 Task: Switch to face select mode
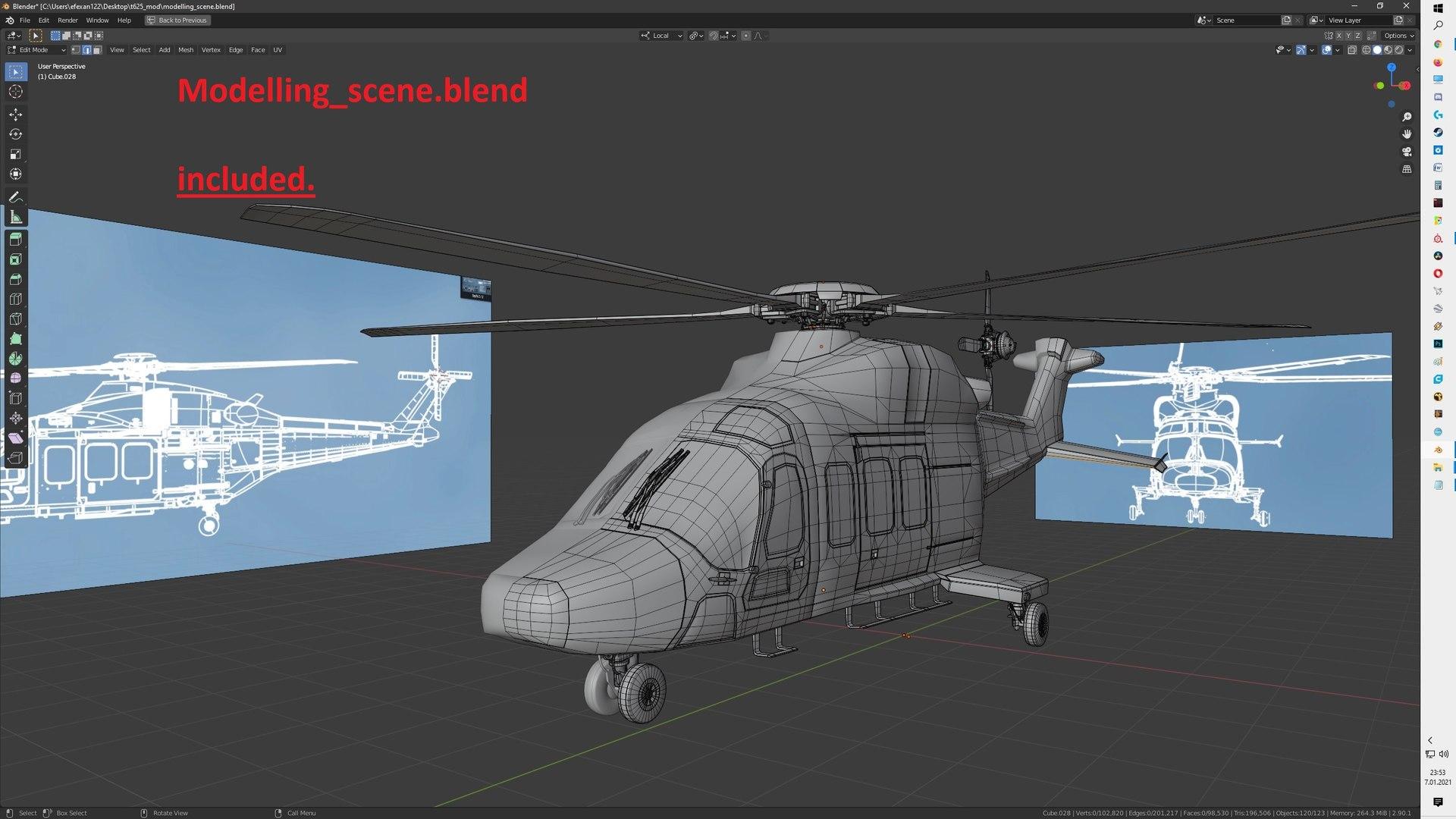coord(97,50)
